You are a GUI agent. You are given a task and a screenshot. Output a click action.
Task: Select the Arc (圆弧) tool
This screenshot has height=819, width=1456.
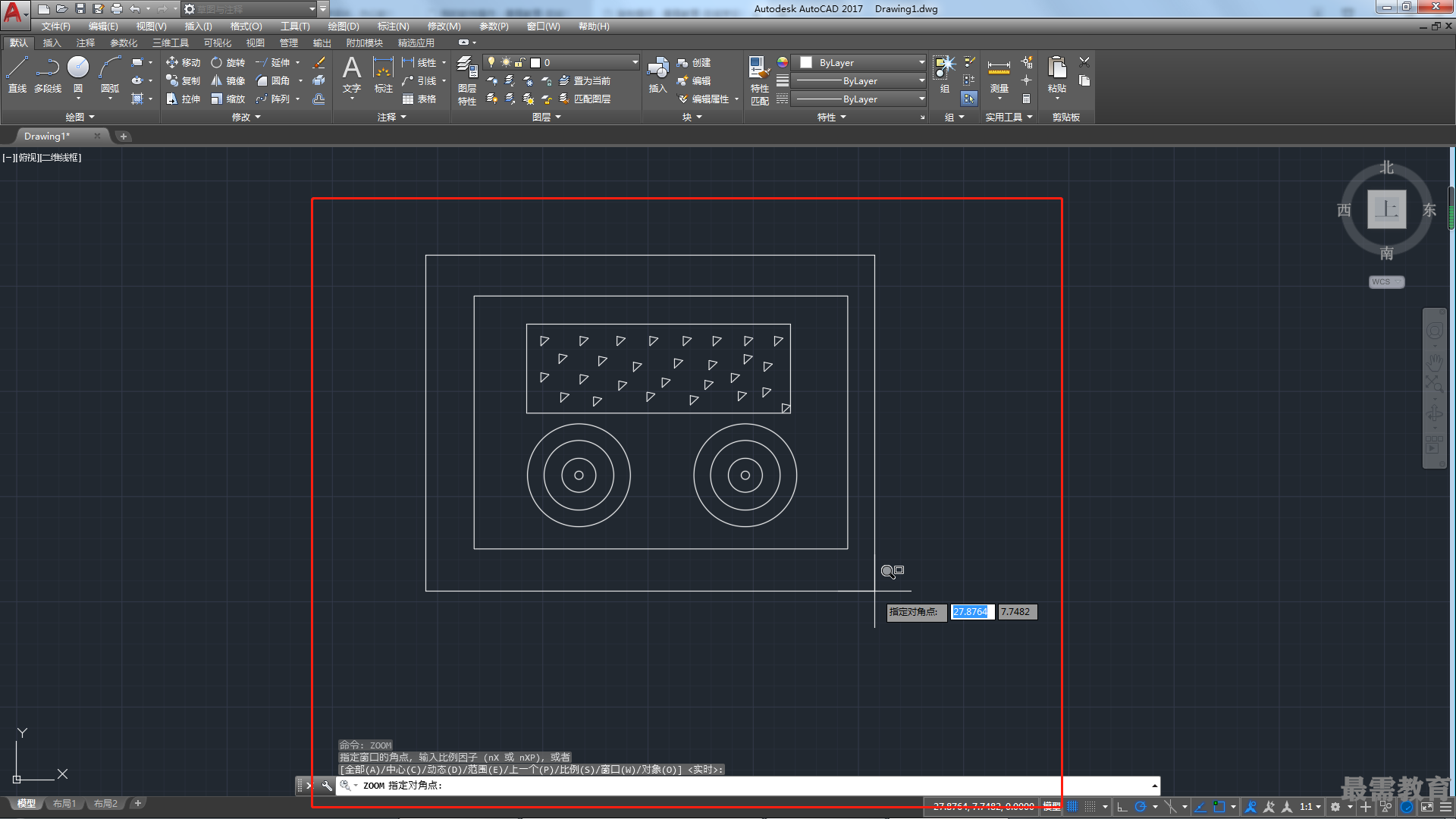(x=110, y=75)
